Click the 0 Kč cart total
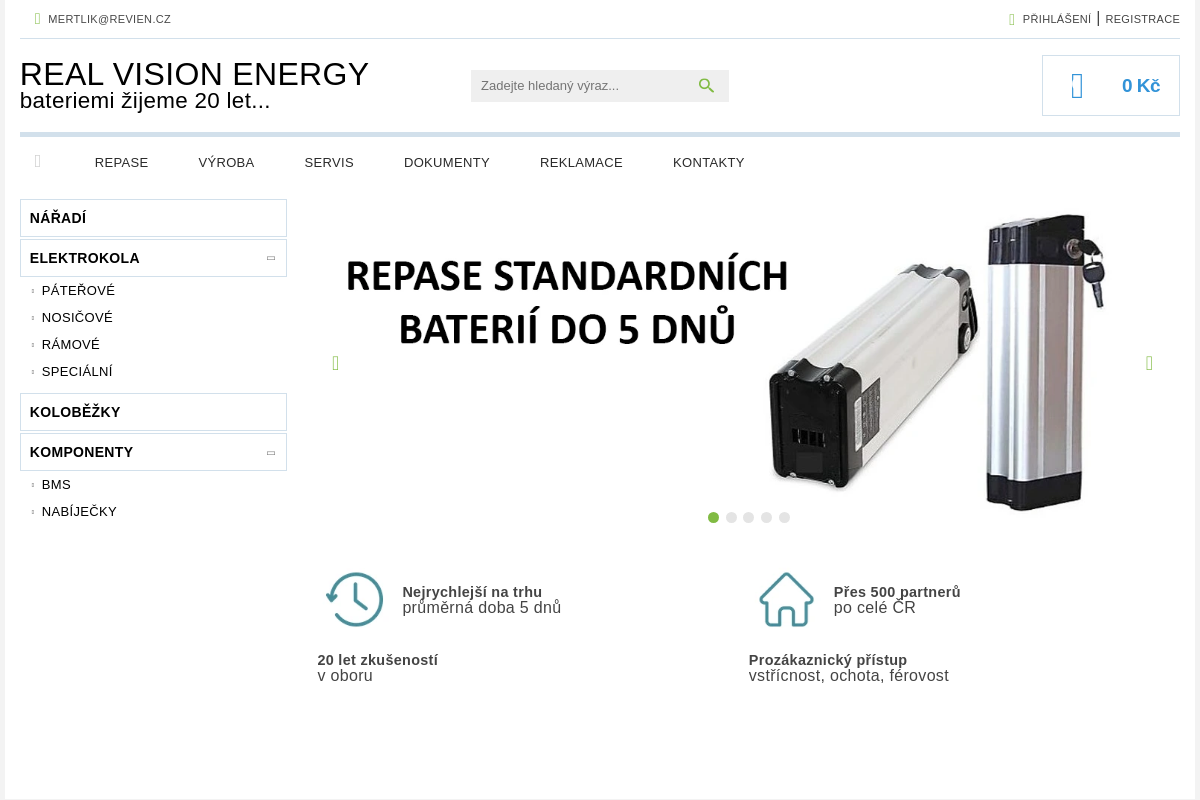The width and height of the screenshot is (1200, 800). (1141, 86)
